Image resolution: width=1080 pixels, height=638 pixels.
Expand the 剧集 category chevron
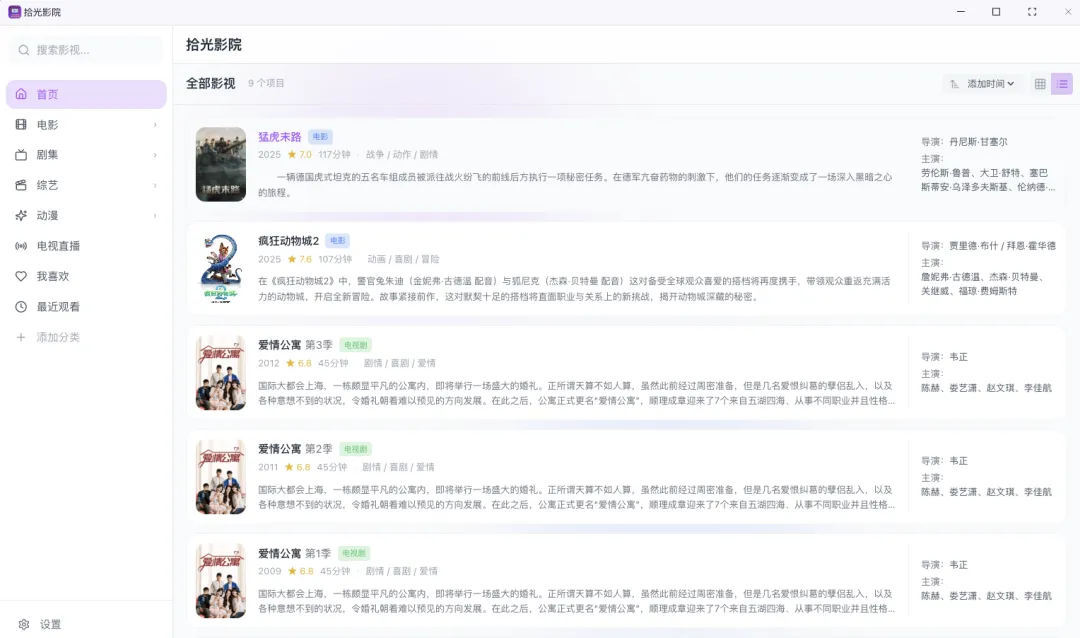(x=155, y=155)
